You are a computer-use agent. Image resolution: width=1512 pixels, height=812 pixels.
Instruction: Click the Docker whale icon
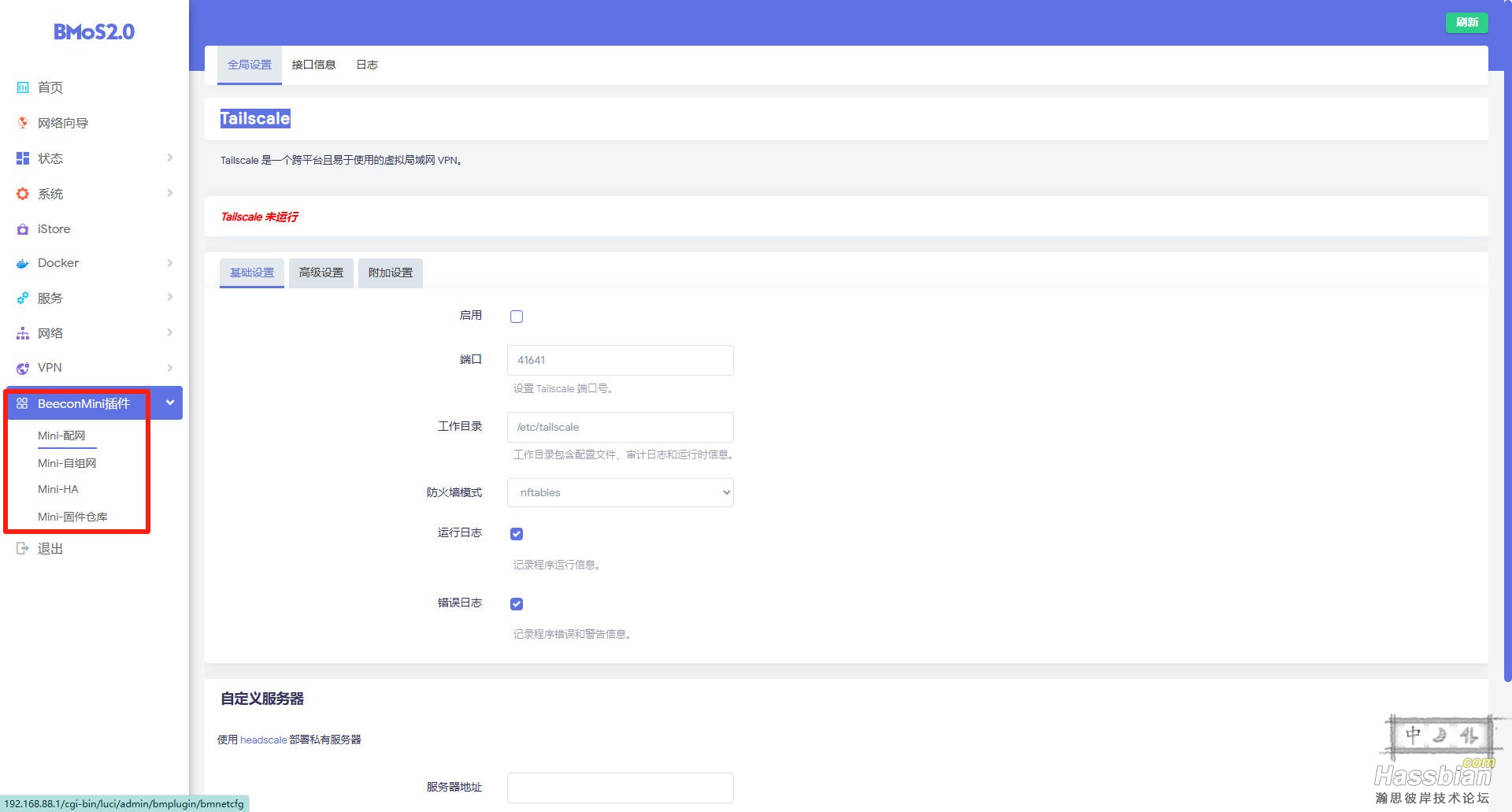pyautogui.click(x=23, y=263)
